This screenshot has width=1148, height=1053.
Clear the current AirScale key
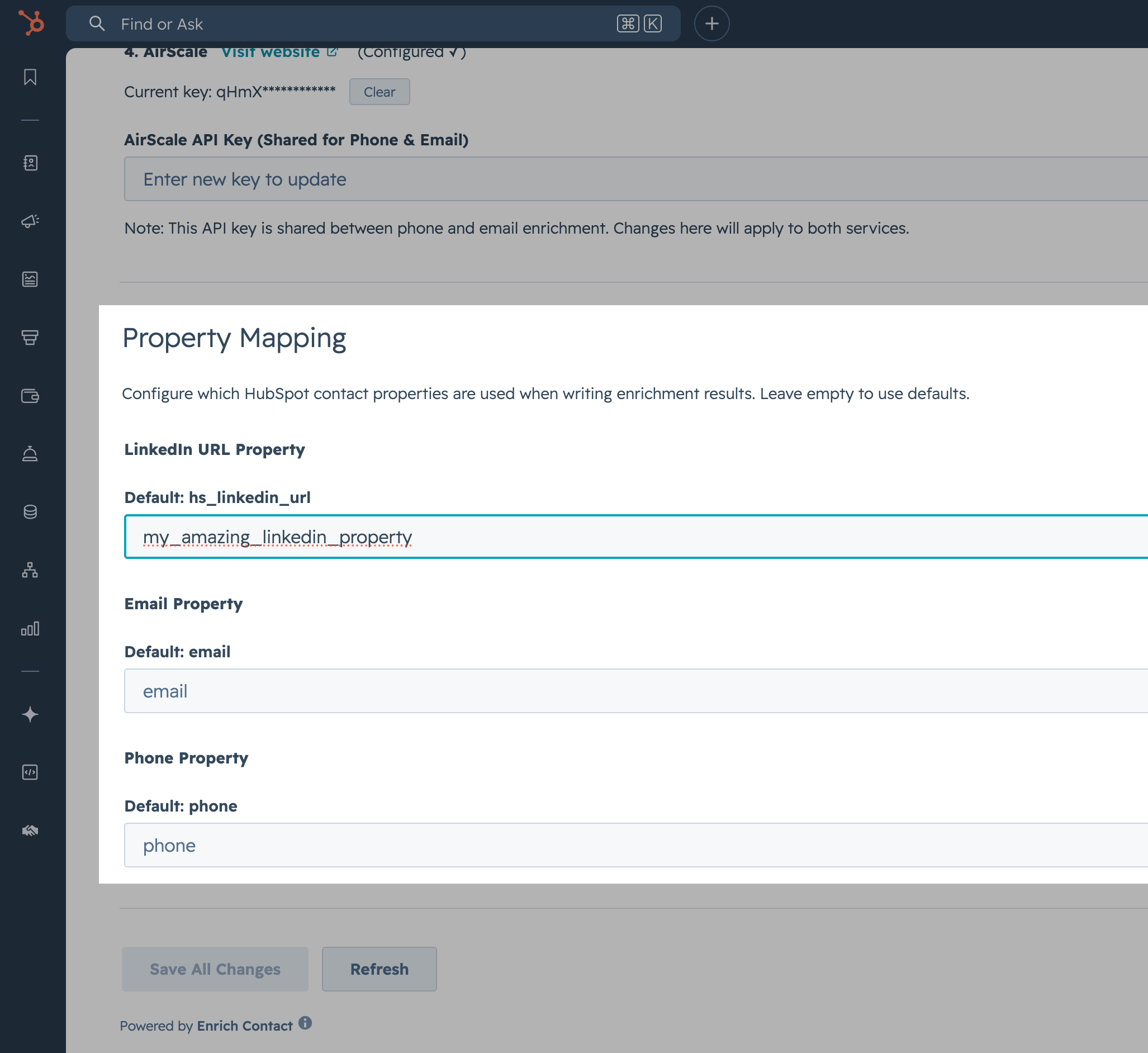coord(379,92)
